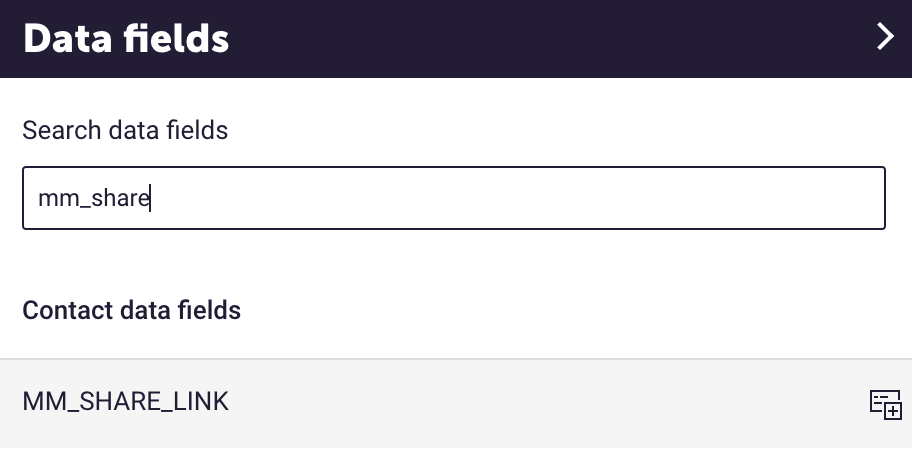912x460 pixels.
Task: Focus the Search data fields input box
Action: click(x=454, y=198)
